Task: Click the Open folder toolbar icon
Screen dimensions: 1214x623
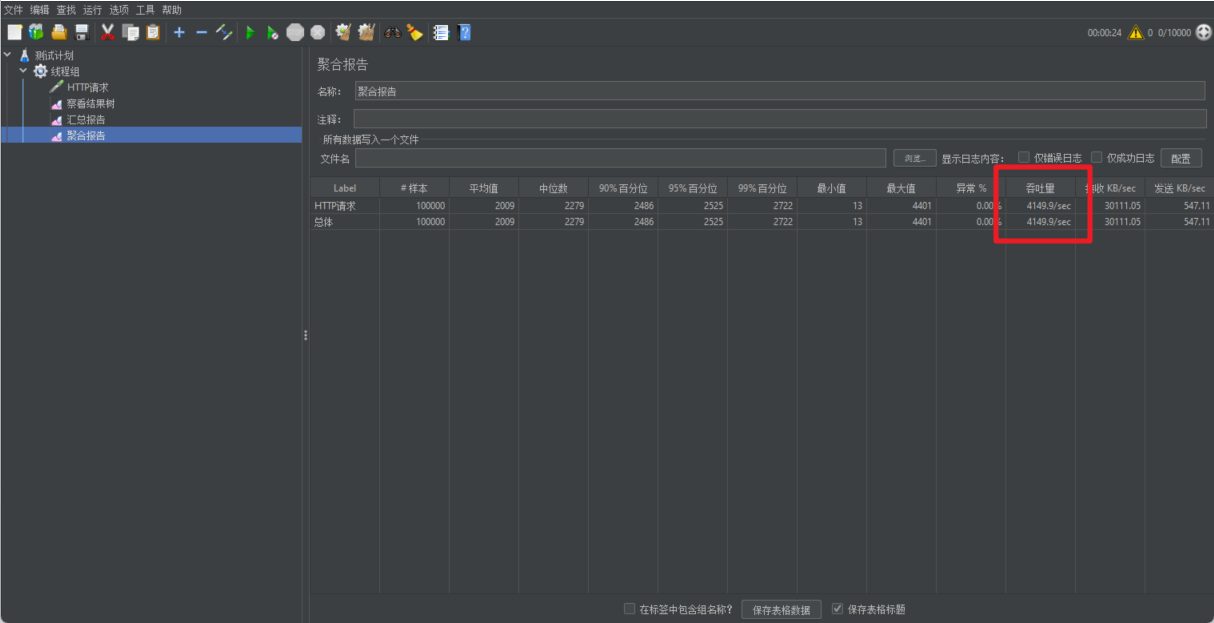Action: click(x=59, y=32)
